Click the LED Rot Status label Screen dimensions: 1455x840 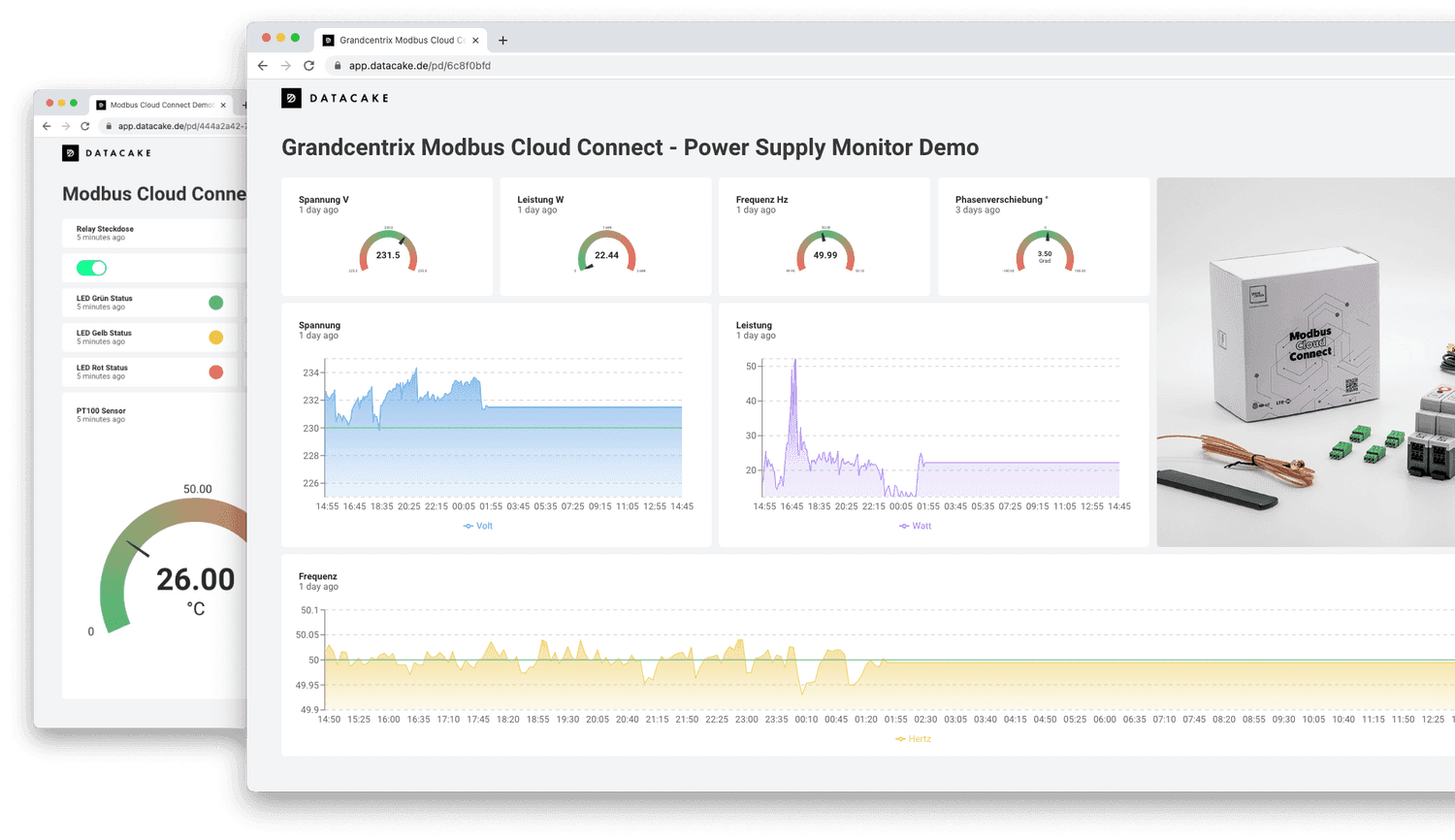click(x=102, y=368)
